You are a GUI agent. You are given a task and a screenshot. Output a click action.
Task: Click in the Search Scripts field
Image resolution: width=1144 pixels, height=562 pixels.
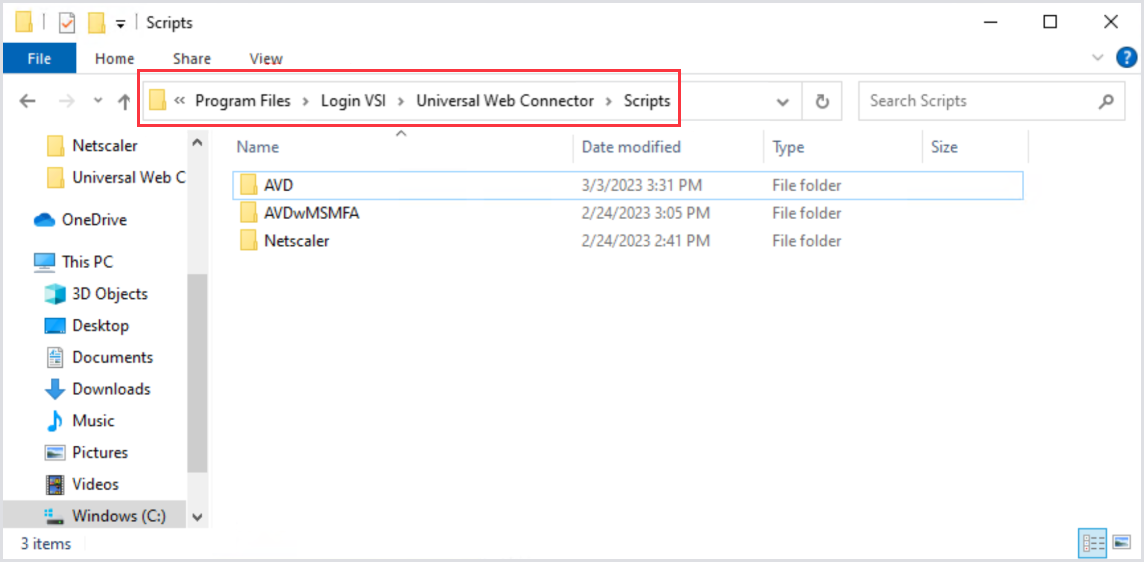pyautogui.click(x=975, y=101)
